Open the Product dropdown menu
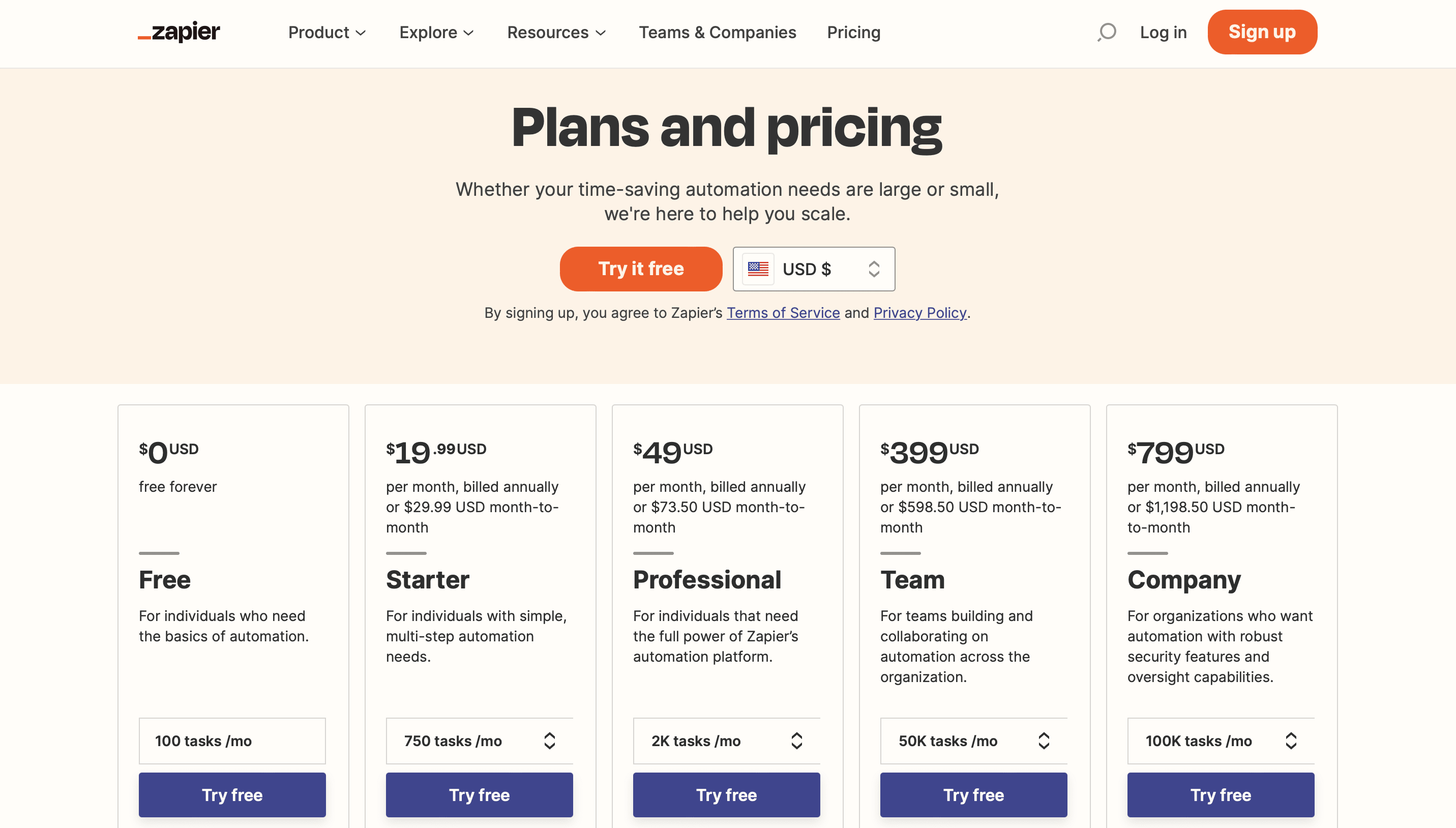Image resolution: width=1456 pixels, height=828 pixels. 324,32
